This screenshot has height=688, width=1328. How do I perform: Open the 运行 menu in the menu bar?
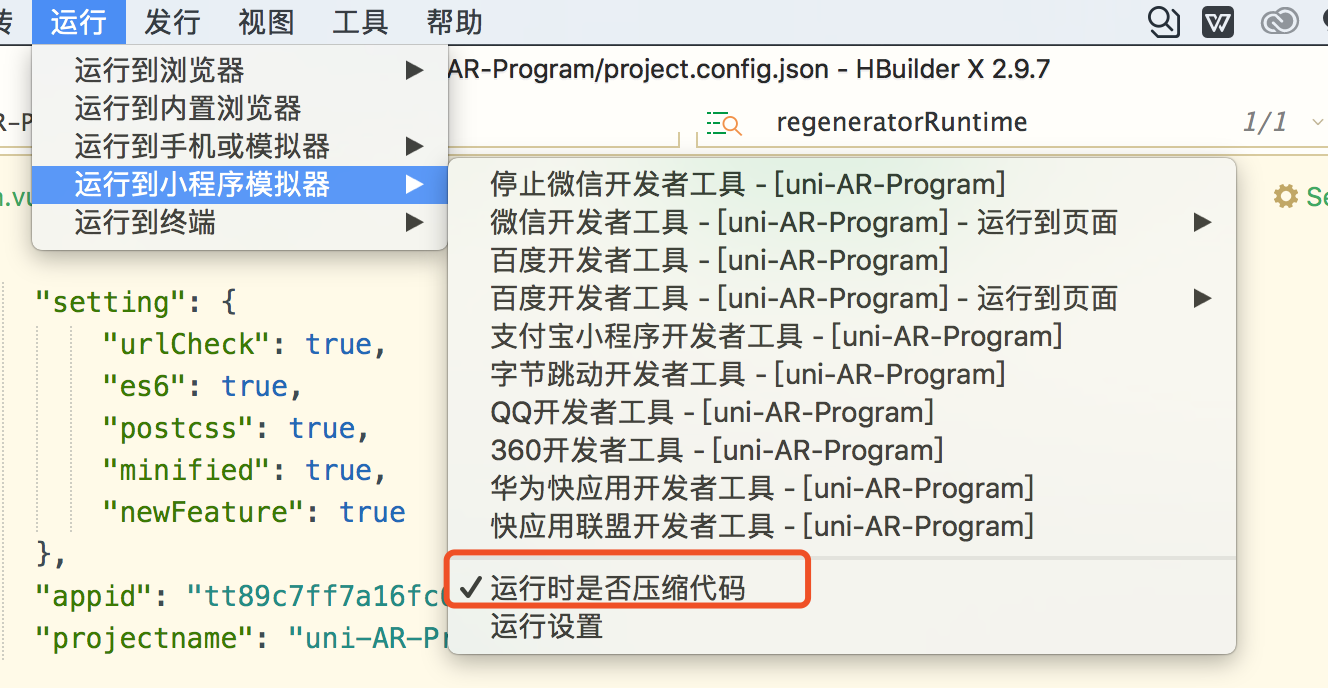pyautogui.click(x=78, y=21)
